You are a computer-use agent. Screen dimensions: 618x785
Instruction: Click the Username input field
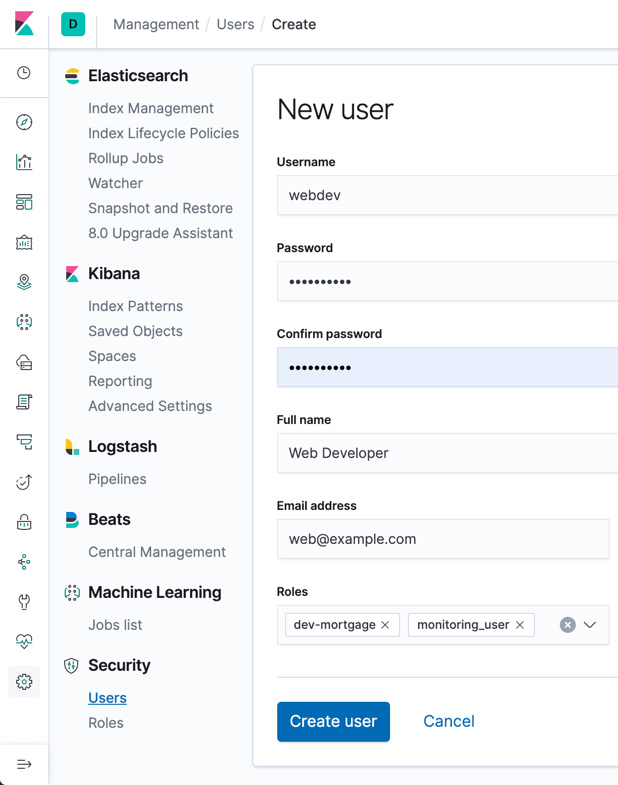(x=447, y=196)
